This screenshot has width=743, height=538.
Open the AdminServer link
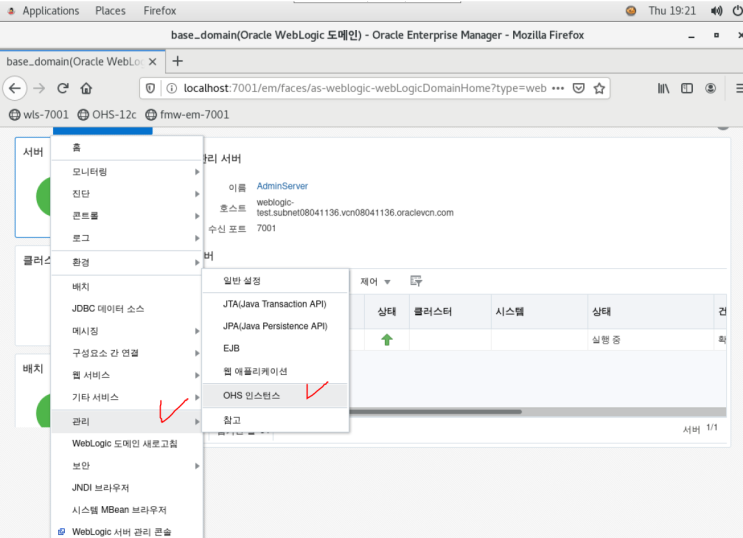point(282,186)
